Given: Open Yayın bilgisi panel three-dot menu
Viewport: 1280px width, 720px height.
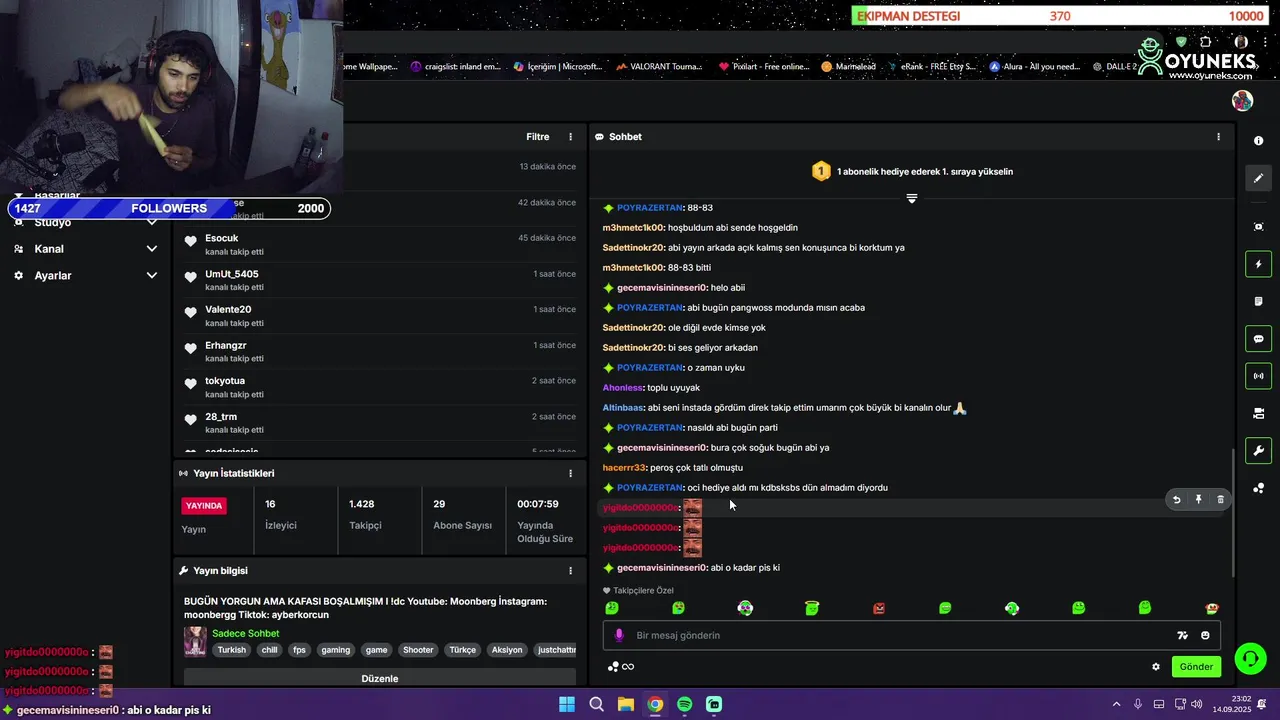Looking at the screenshot, I should 571,571.
